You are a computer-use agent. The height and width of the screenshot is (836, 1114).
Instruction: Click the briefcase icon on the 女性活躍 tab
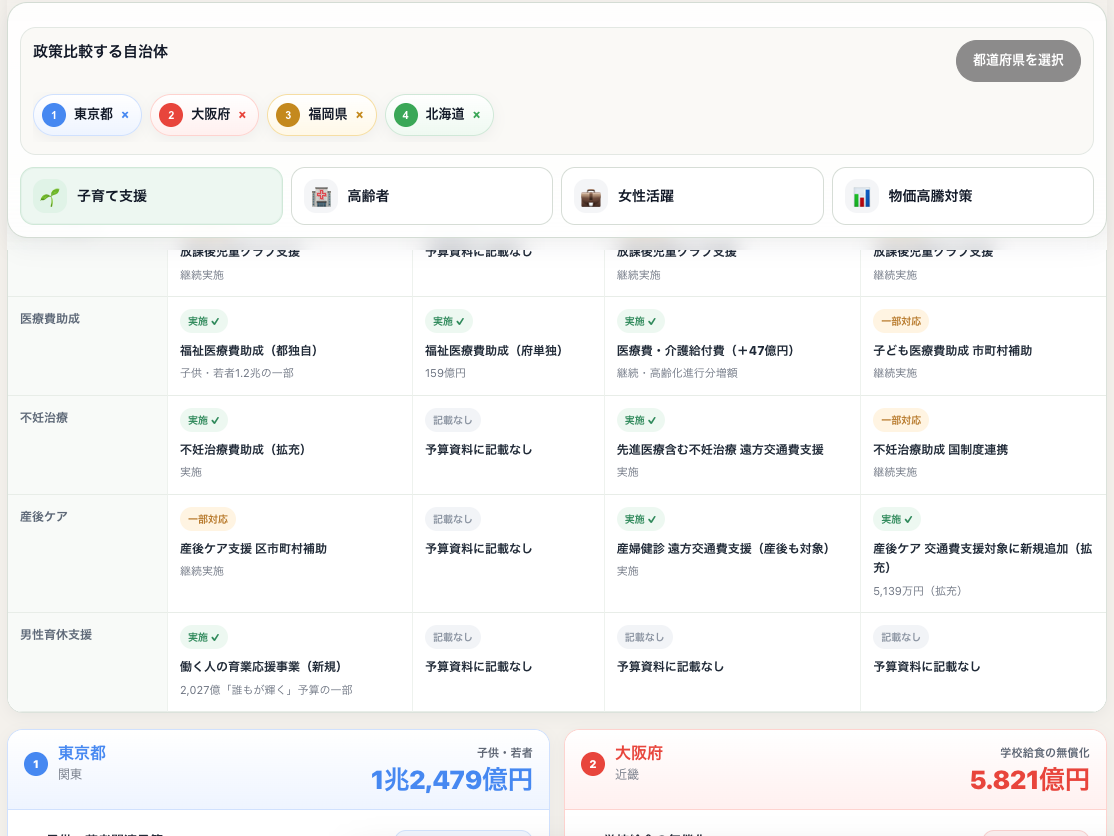point(590,196)
